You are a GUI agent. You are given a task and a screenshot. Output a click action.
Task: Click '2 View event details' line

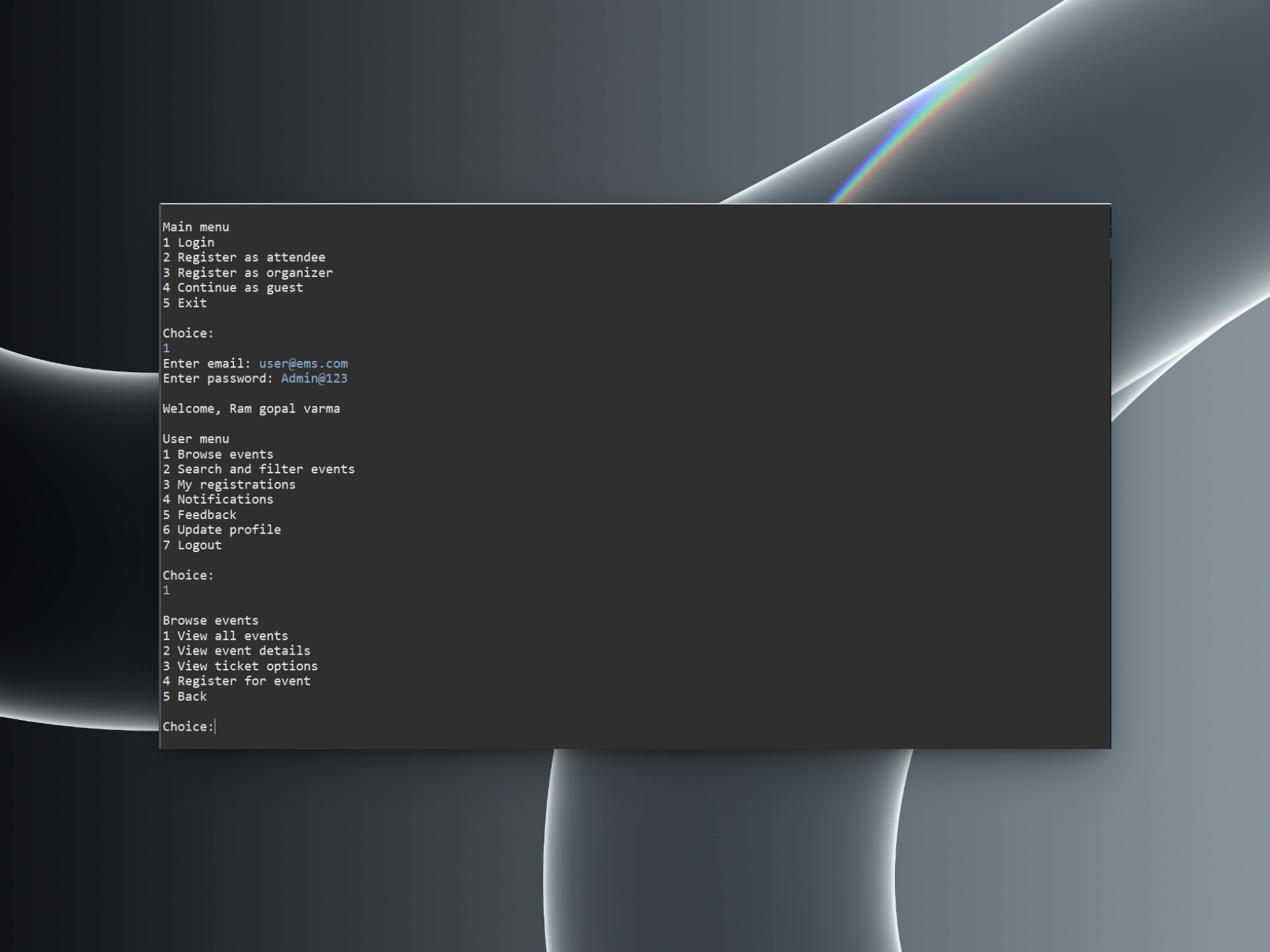(x=236, y=651)
